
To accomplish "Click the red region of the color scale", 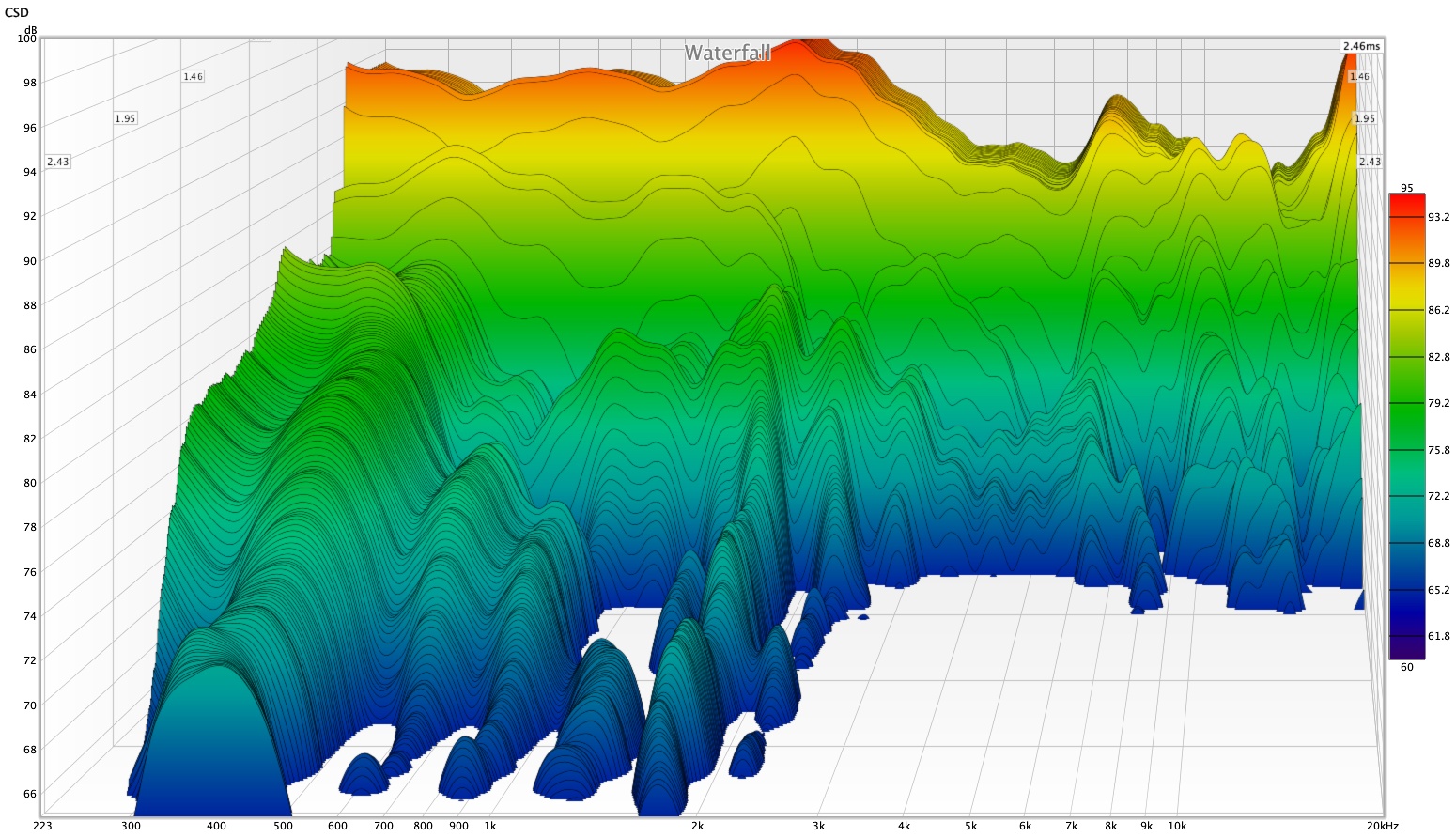I will 1406,203.
